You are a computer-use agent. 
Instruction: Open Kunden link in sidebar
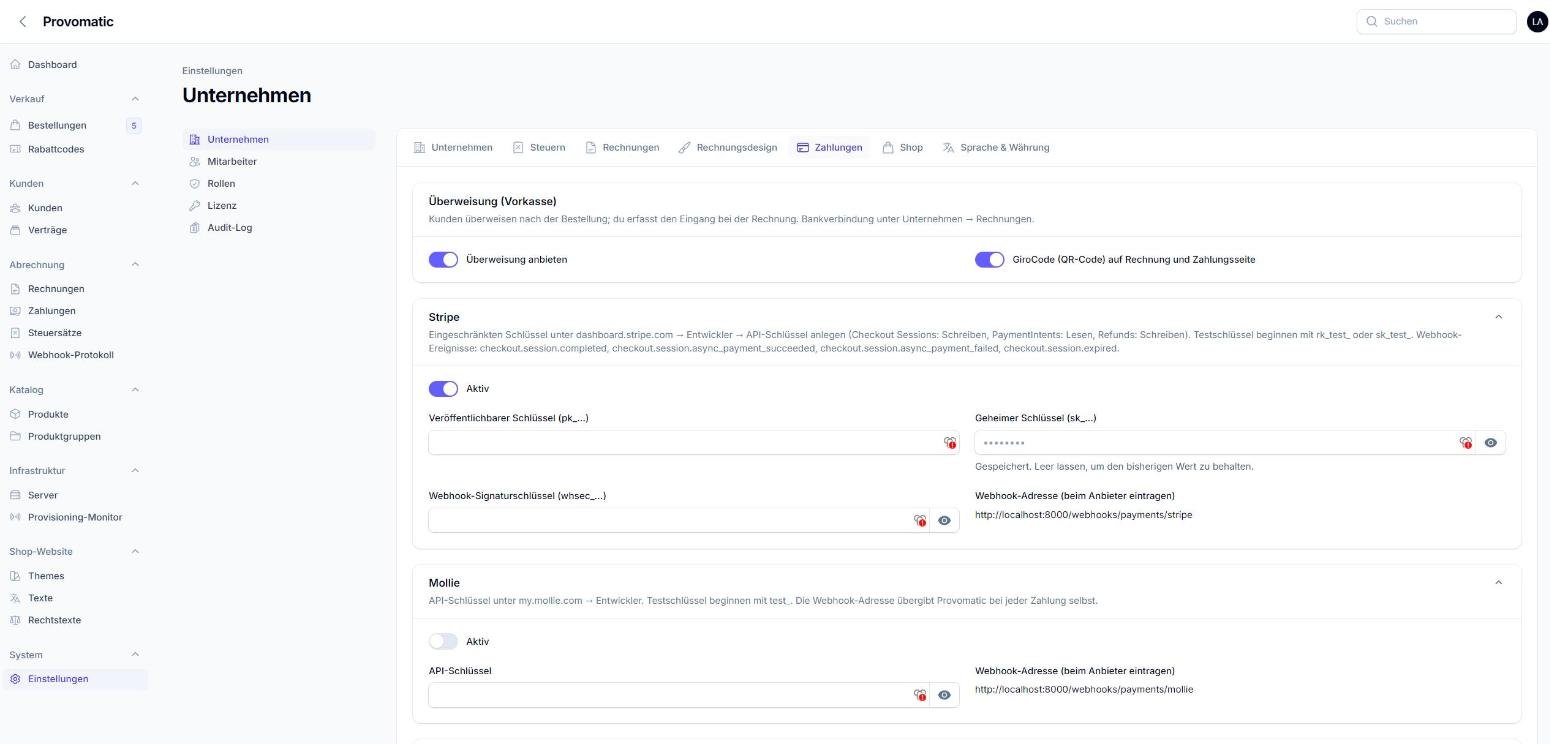(x=45, y=208)
